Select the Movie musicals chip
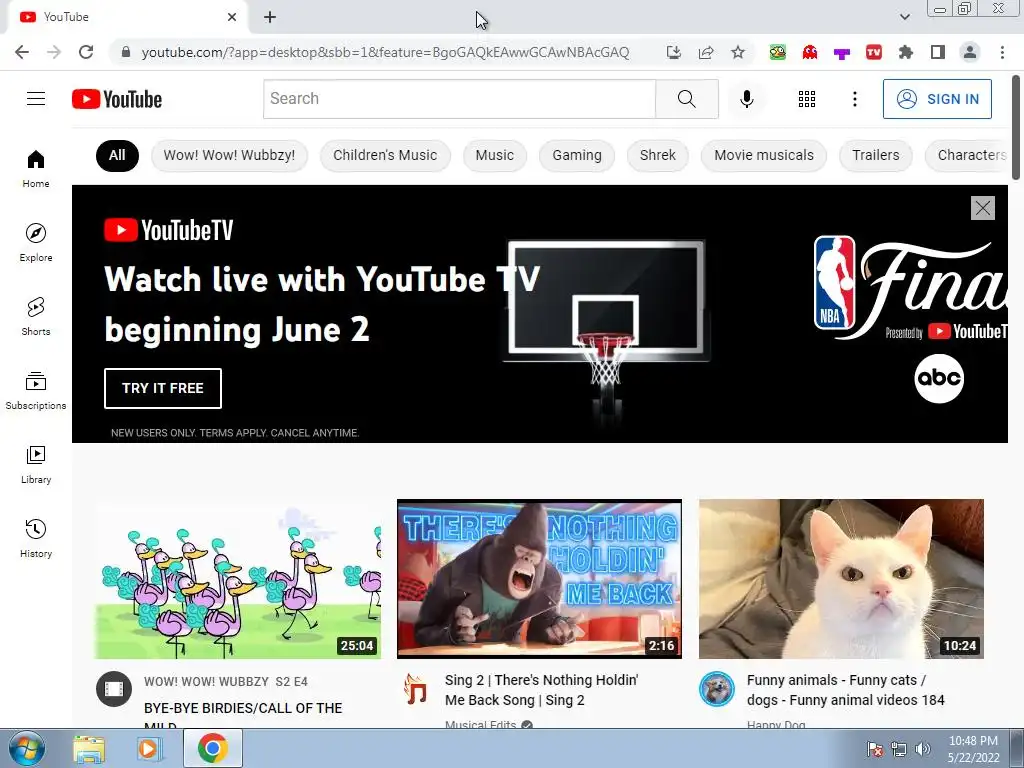Screen dimensions: 1024x768 pyautogui.click(x=763, y=155)
